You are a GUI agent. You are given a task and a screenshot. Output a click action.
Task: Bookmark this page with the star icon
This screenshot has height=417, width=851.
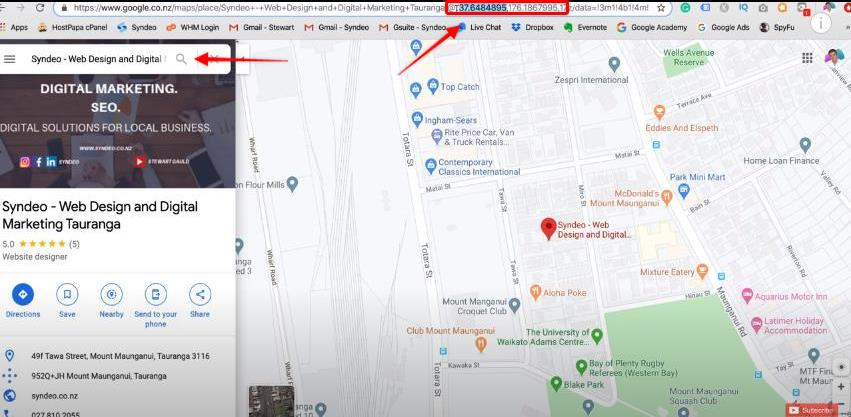662,8
